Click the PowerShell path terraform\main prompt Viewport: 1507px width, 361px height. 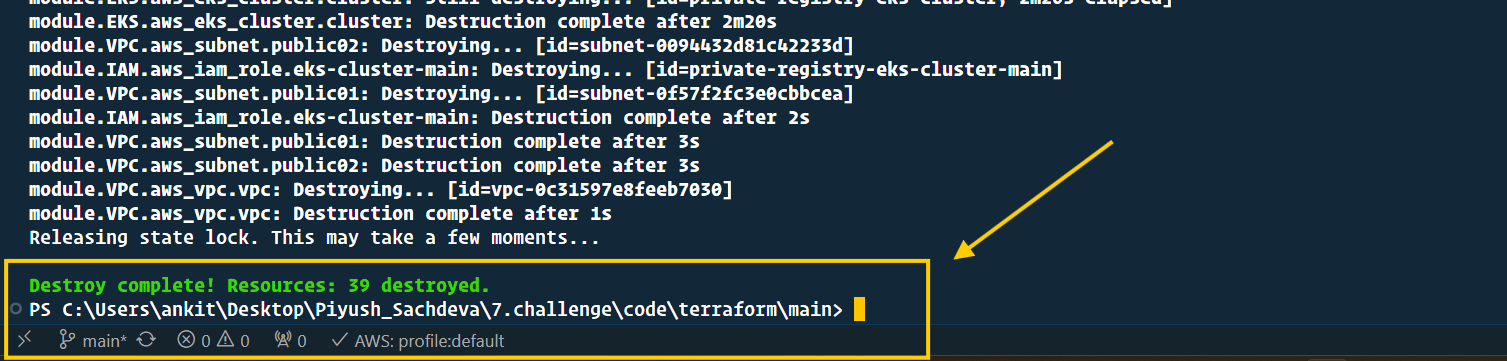tap(436, 310)
